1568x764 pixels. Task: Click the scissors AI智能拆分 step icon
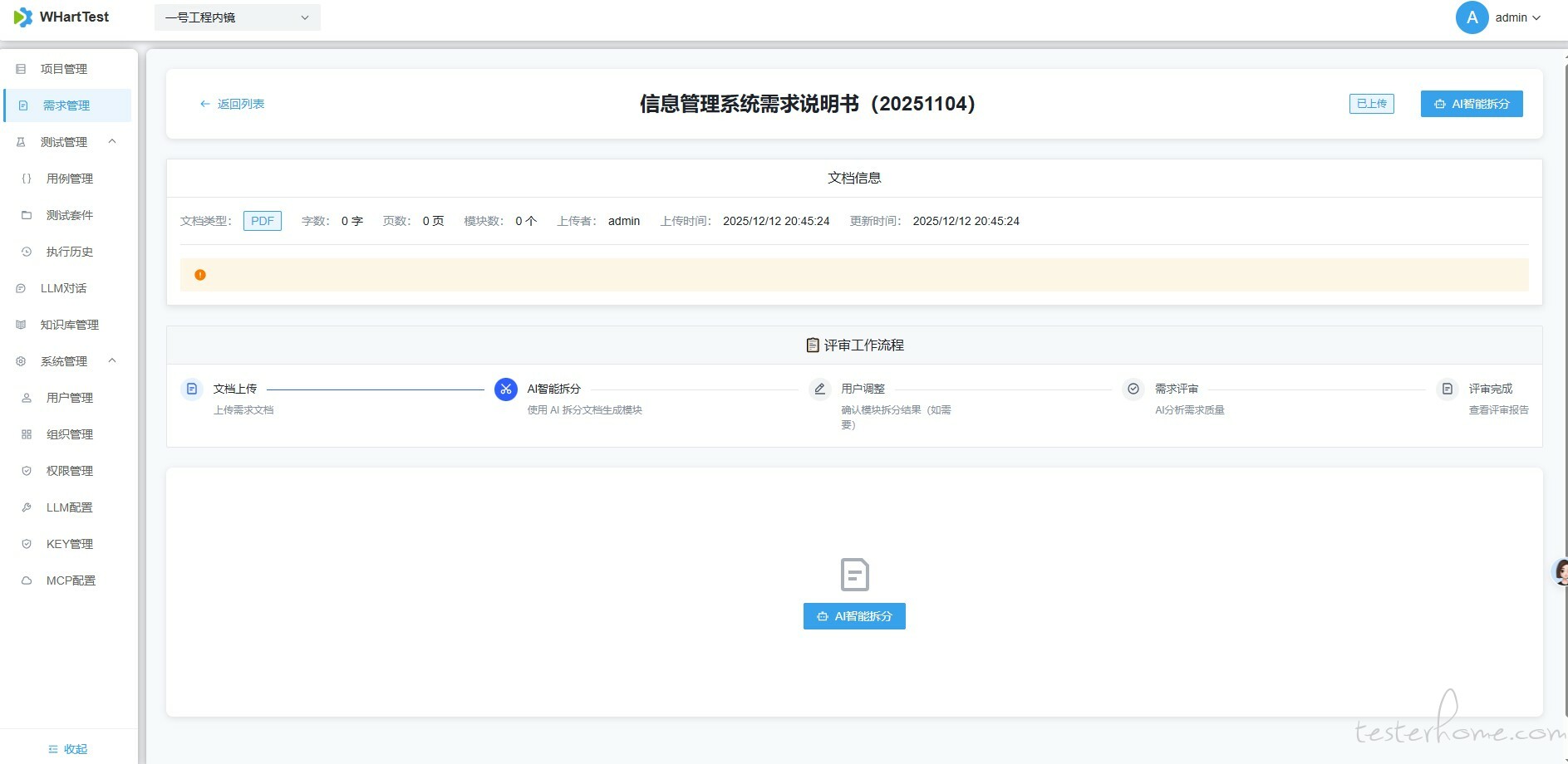point(505,389)
